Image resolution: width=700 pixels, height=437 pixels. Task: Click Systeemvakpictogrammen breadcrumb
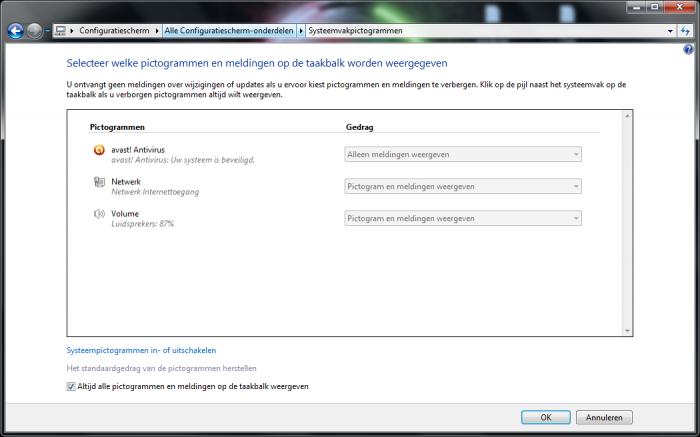click(355, 31)
